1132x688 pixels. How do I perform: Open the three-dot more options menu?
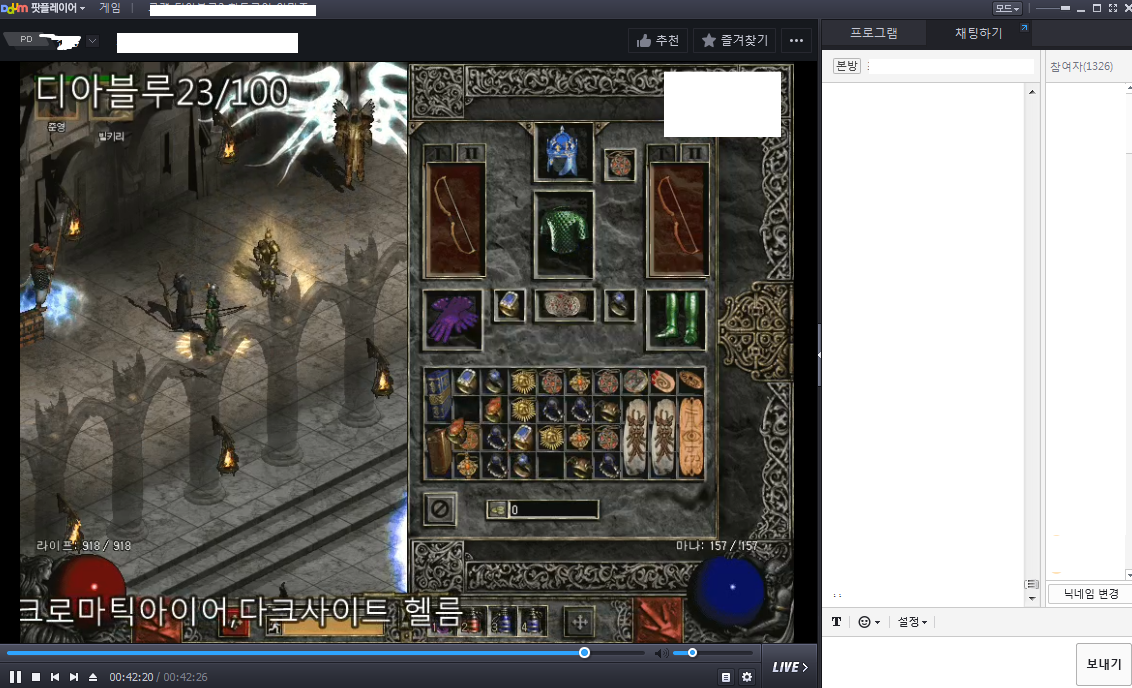click(796, 40)
